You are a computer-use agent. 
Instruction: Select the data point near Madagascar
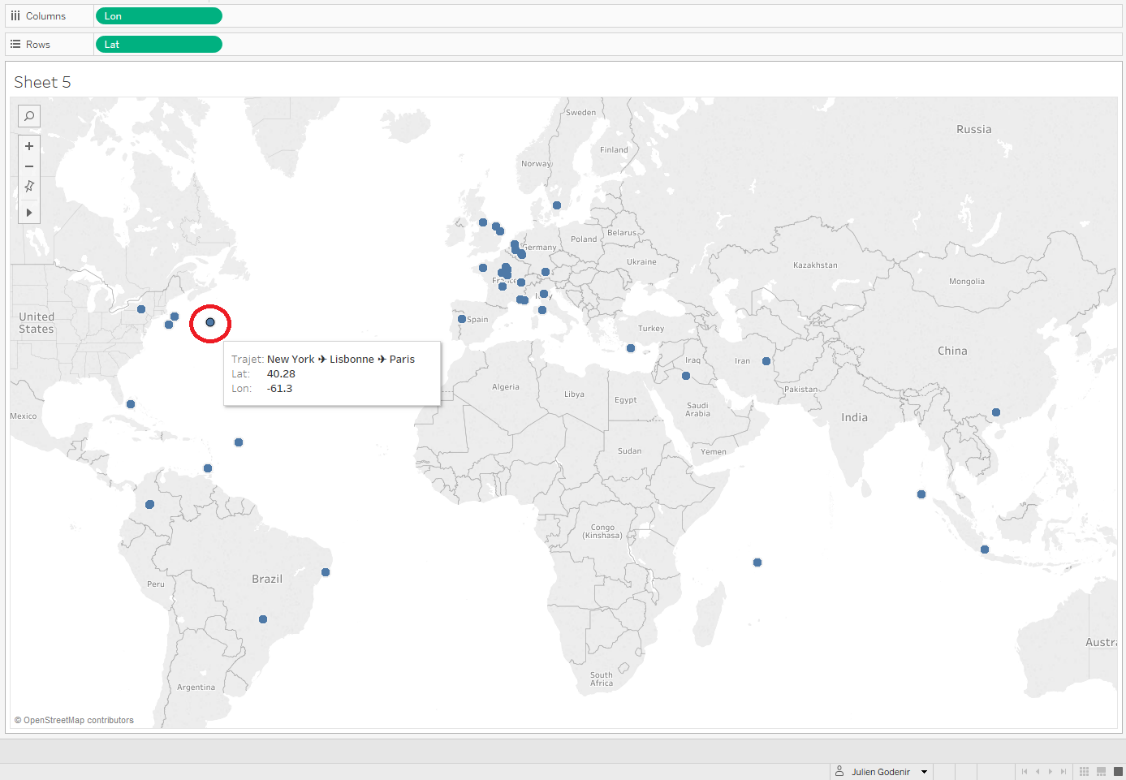pyautogui.click(x=758, y=562)
